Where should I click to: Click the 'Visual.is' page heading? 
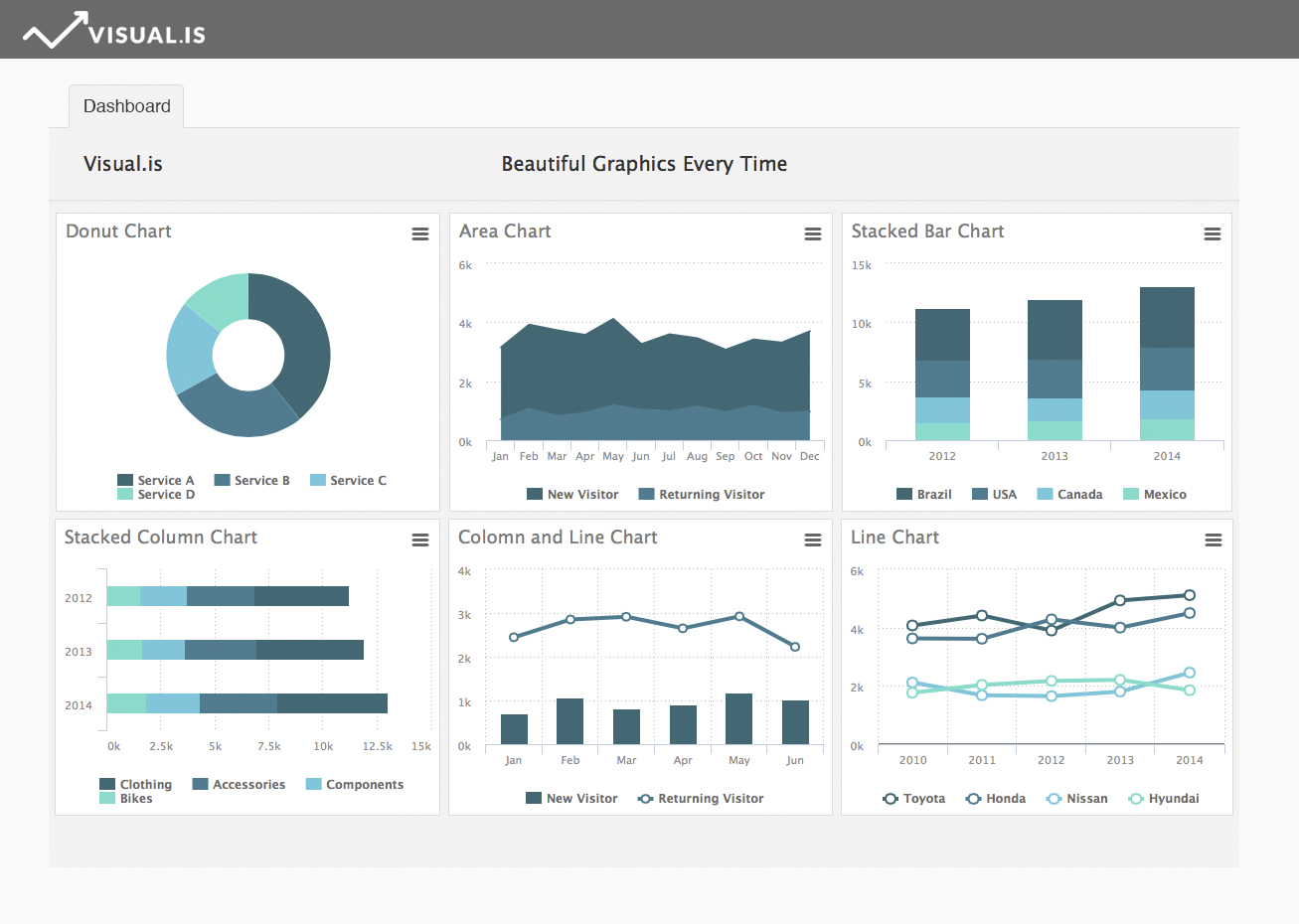pyautogui.click(x=123, y=164)
